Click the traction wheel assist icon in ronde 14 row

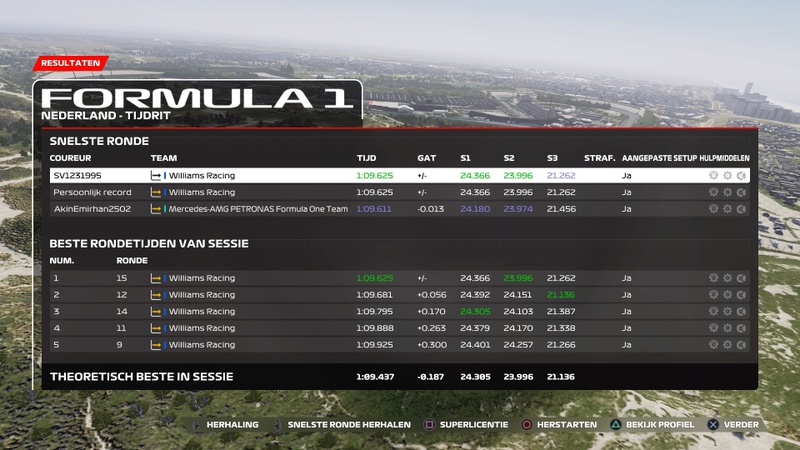click(713, 311)
